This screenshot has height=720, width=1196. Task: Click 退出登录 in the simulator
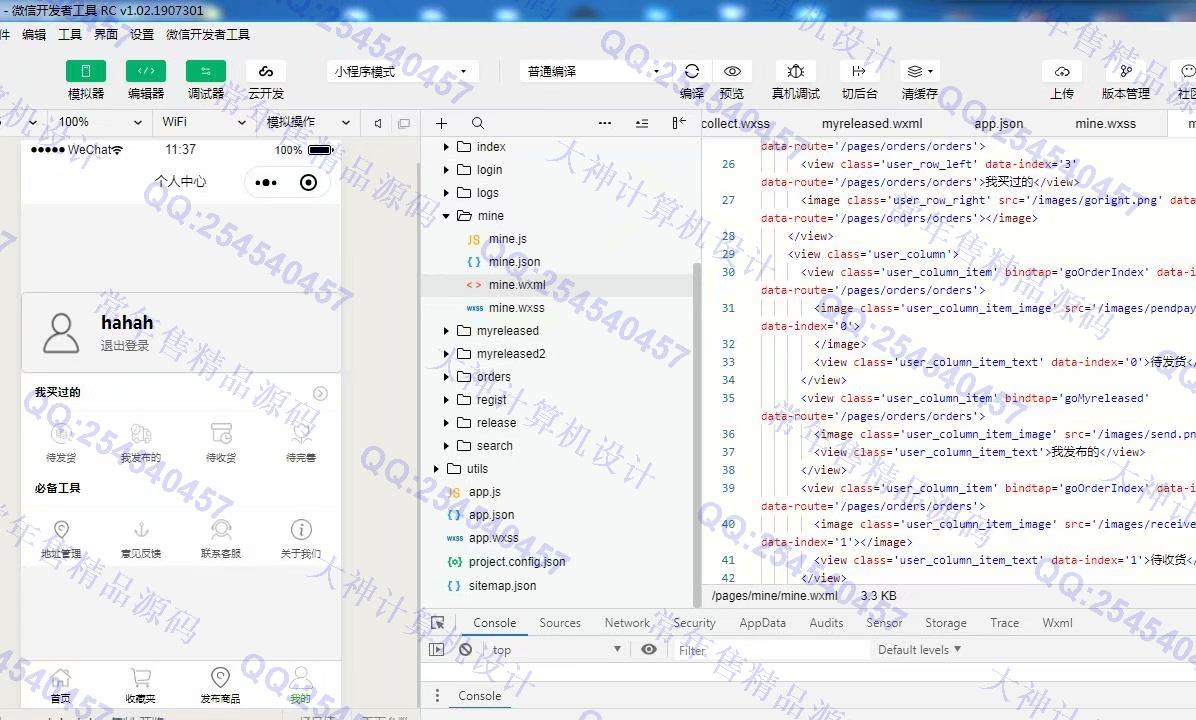click(x=125, y=346)
